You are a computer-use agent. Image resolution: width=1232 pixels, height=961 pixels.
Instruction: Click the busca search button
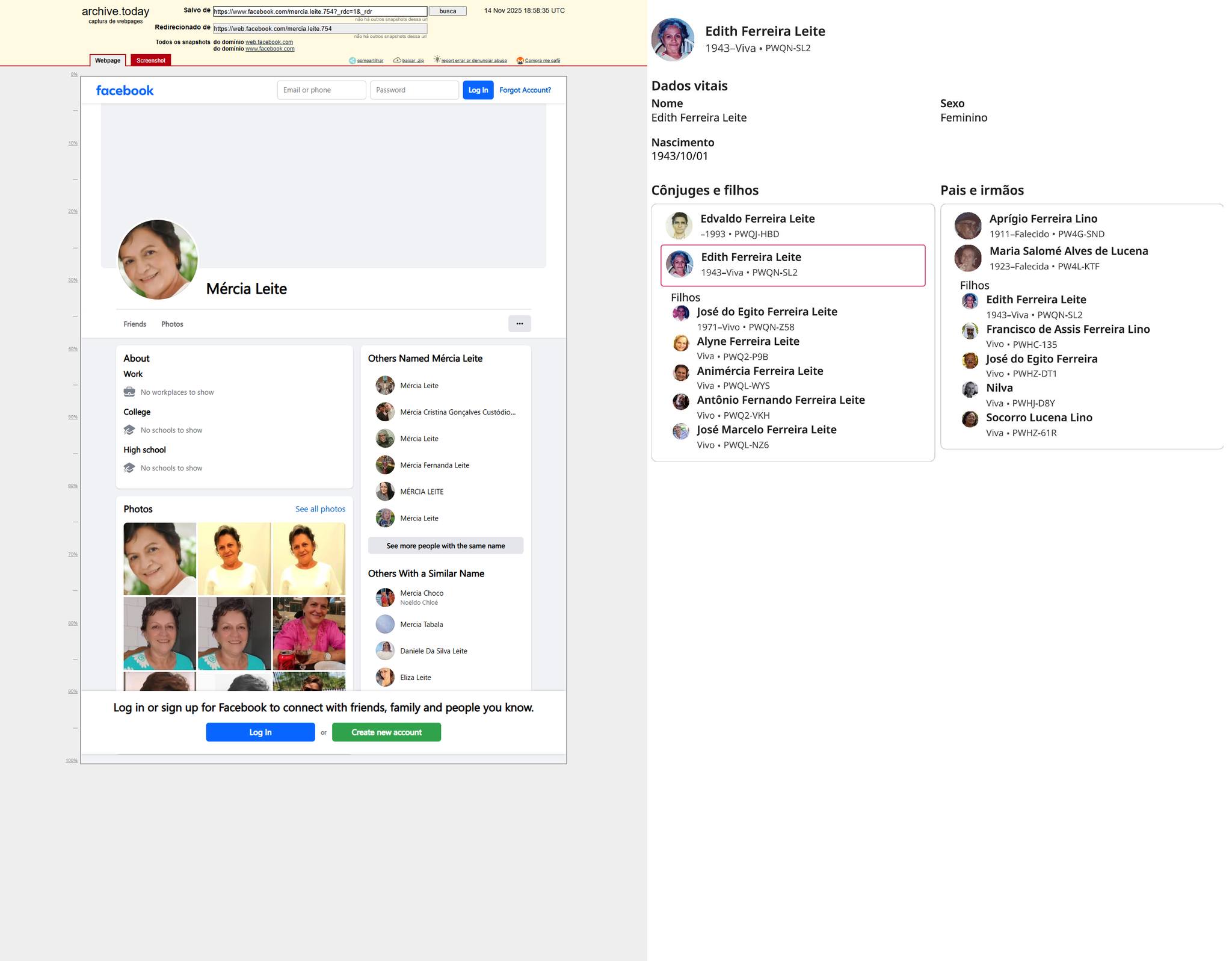(x=448, y=11)
